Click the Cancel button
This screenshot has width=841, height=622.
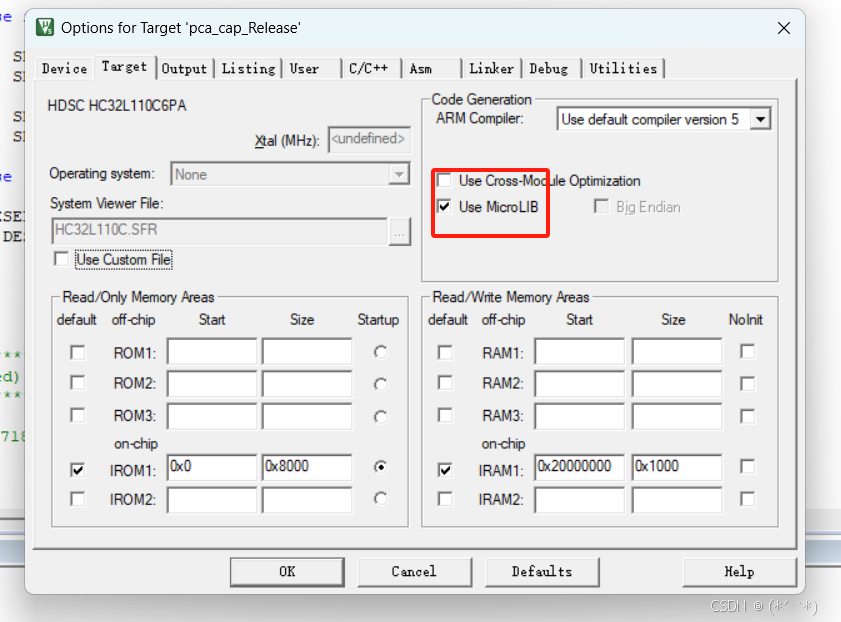pyautogui.click(x=414, y=572)
